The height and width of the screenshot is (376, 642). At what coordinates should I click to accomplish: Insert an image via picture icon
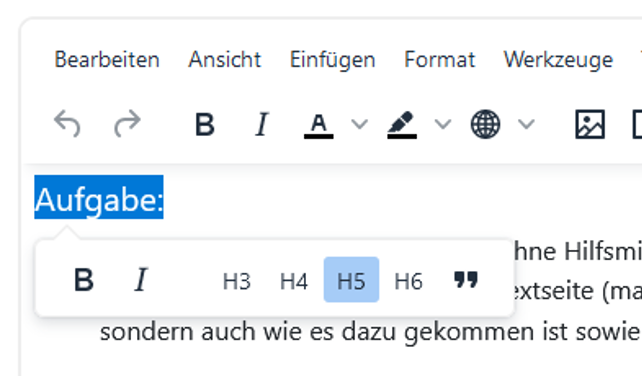590,124
